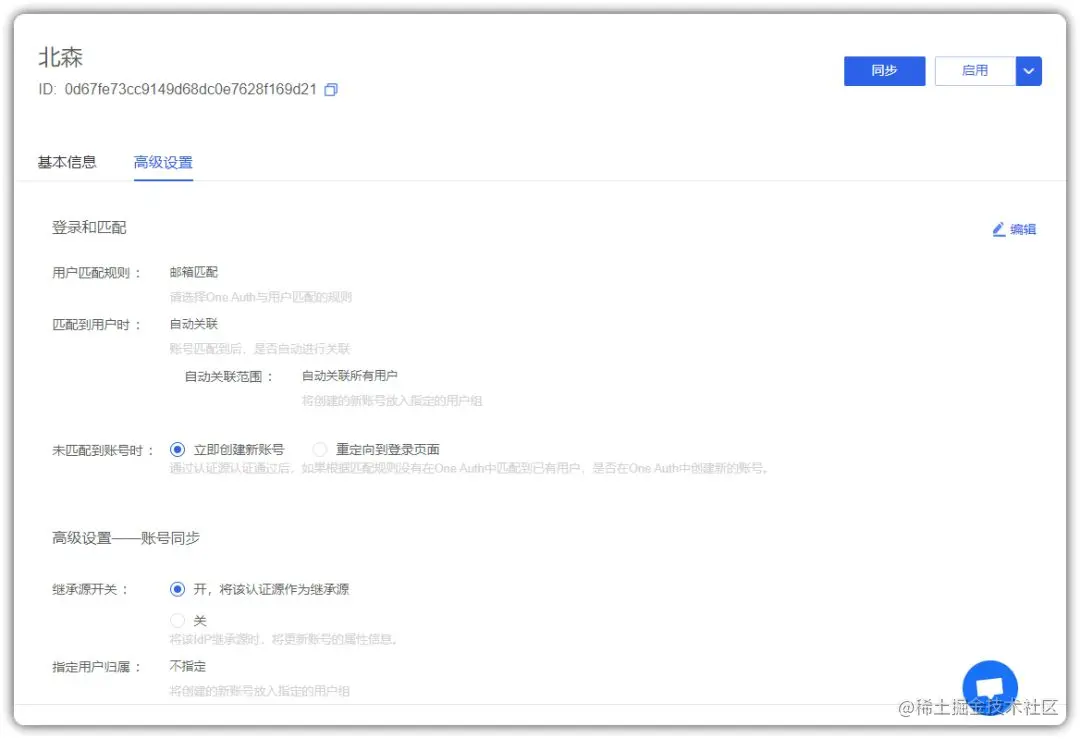Click the 同步 button
The height and width of the screenshot is (739, 1080).
tap(884, 71)
